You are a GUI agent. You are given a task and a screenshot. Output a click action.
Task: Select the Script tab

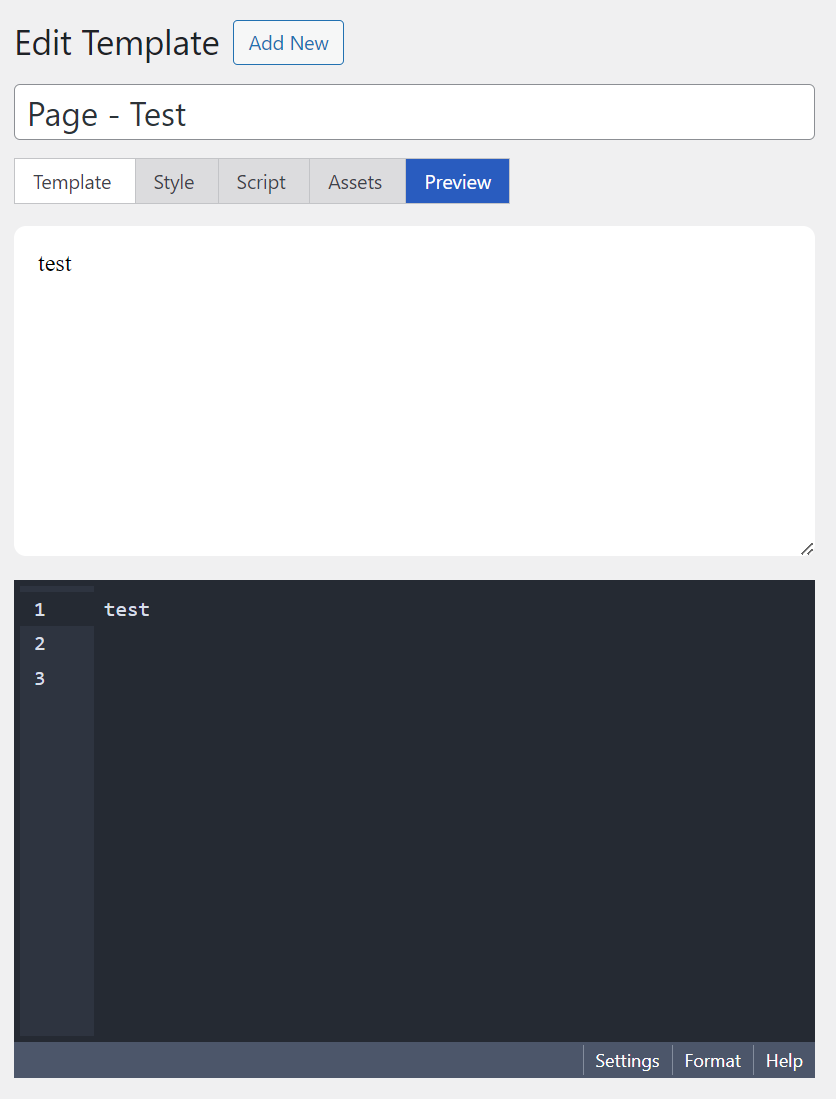point(263,182)
